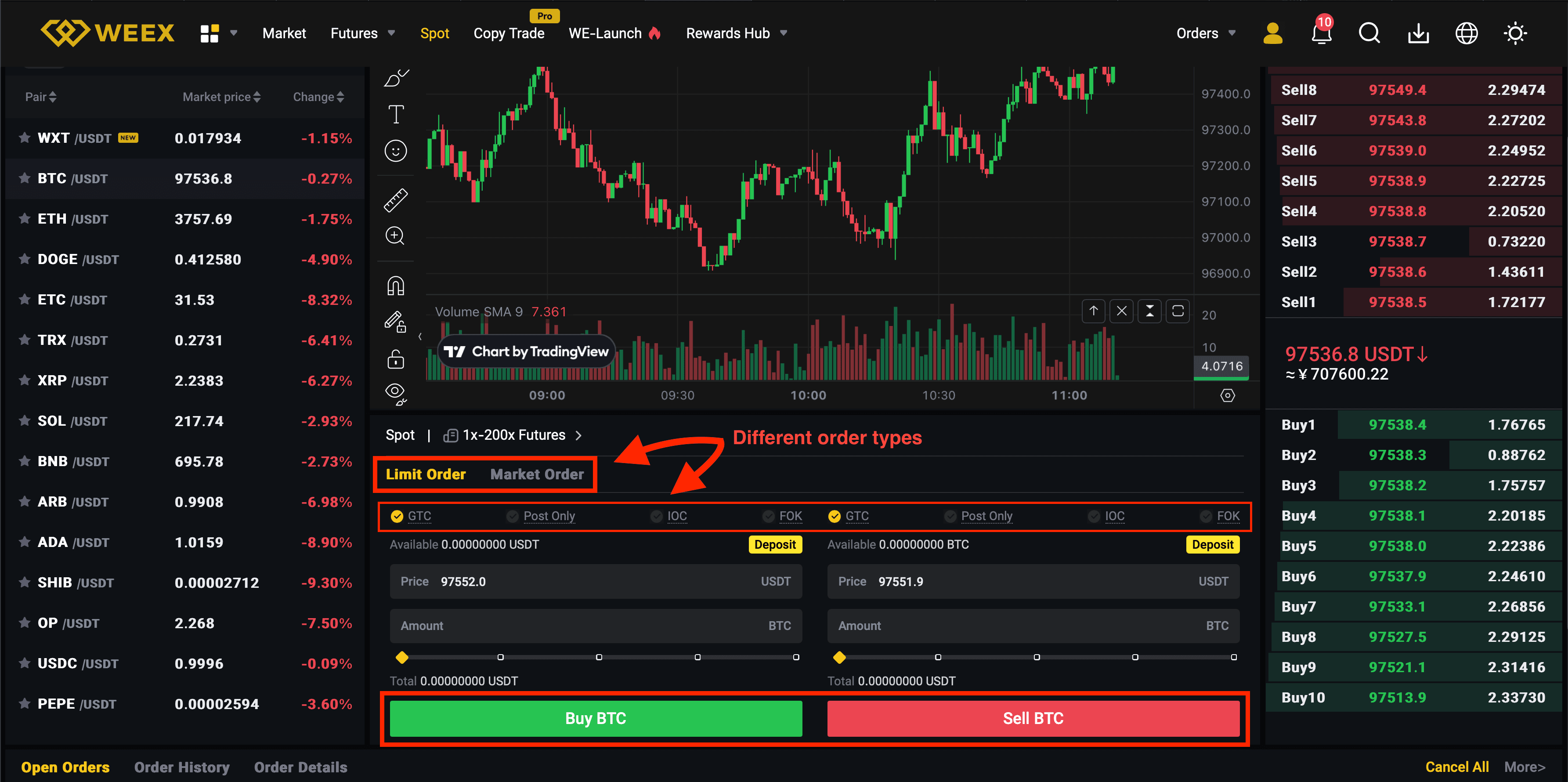
Task: Open the emoji sticker tool
Action: click(x=396, y=150)
